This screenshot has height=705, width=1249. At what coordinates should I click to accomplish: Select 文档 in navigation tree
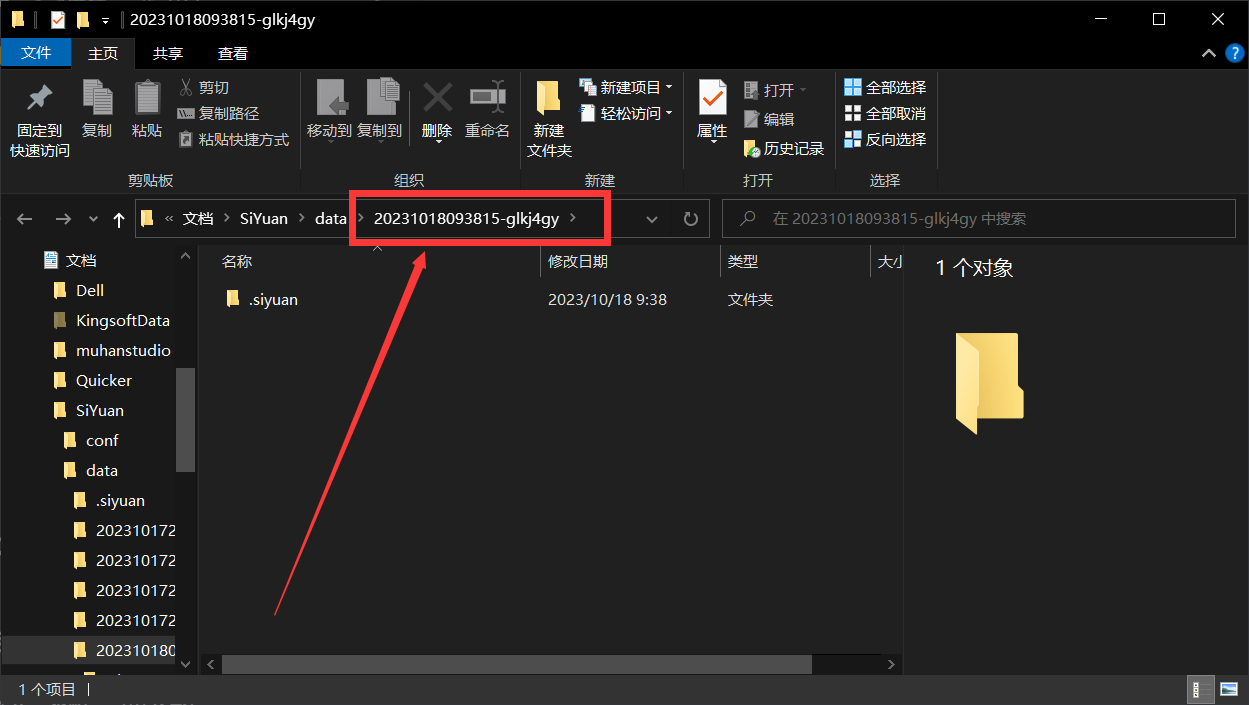[81, 260]
